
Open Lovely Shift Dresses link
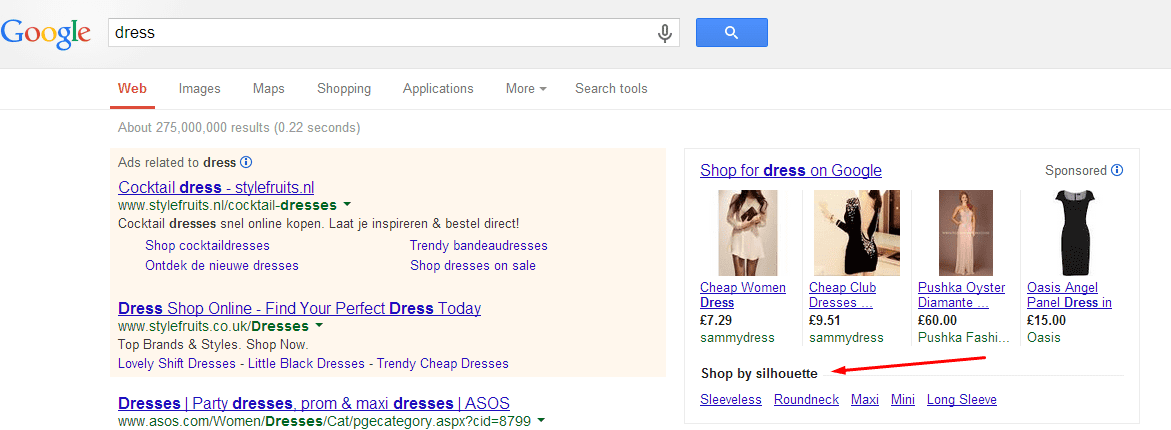177,364
